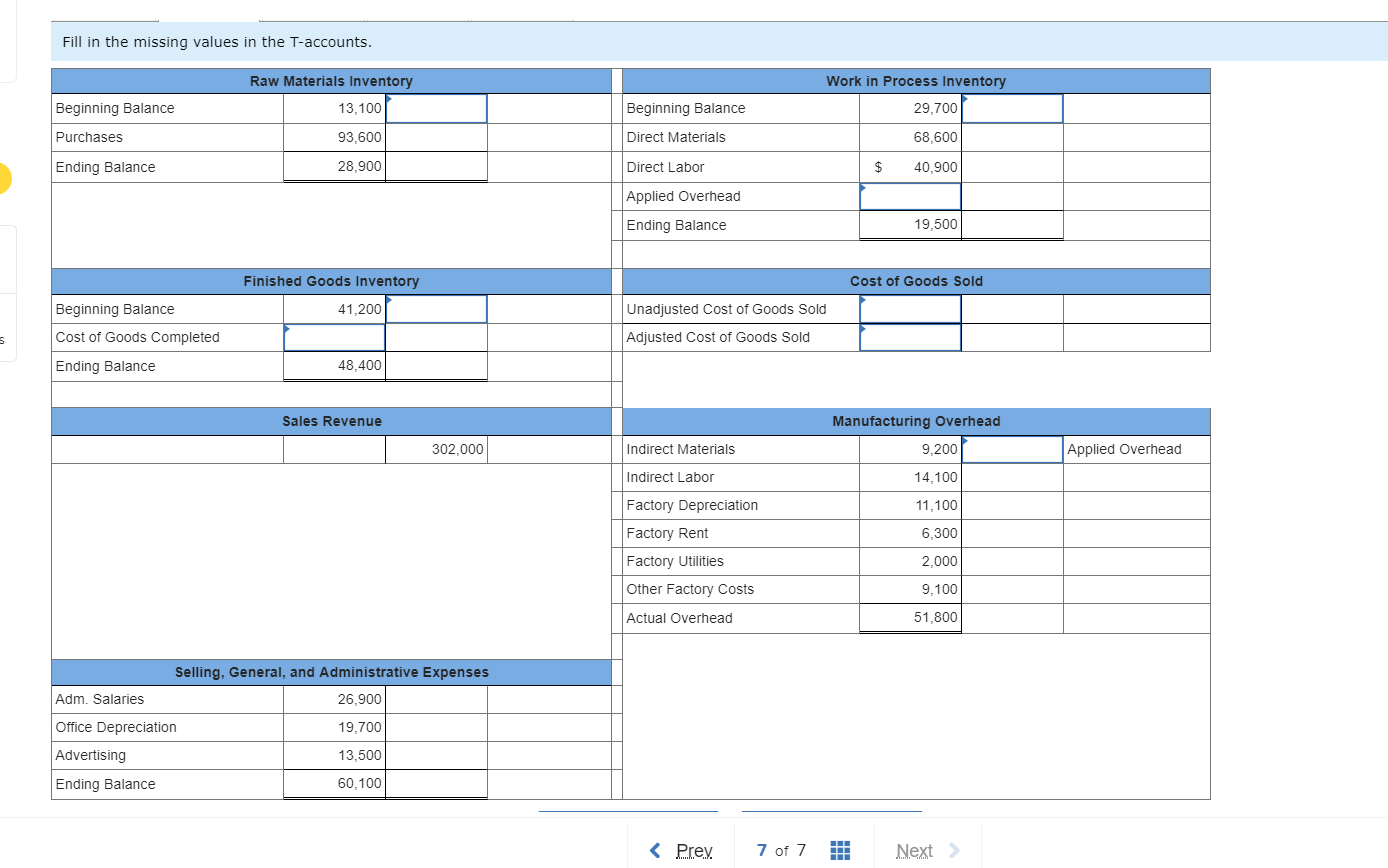The width and height of the screenshot is (1388, 868).
Task: Click the Direct Materials row label
Action: coord(676,137)
